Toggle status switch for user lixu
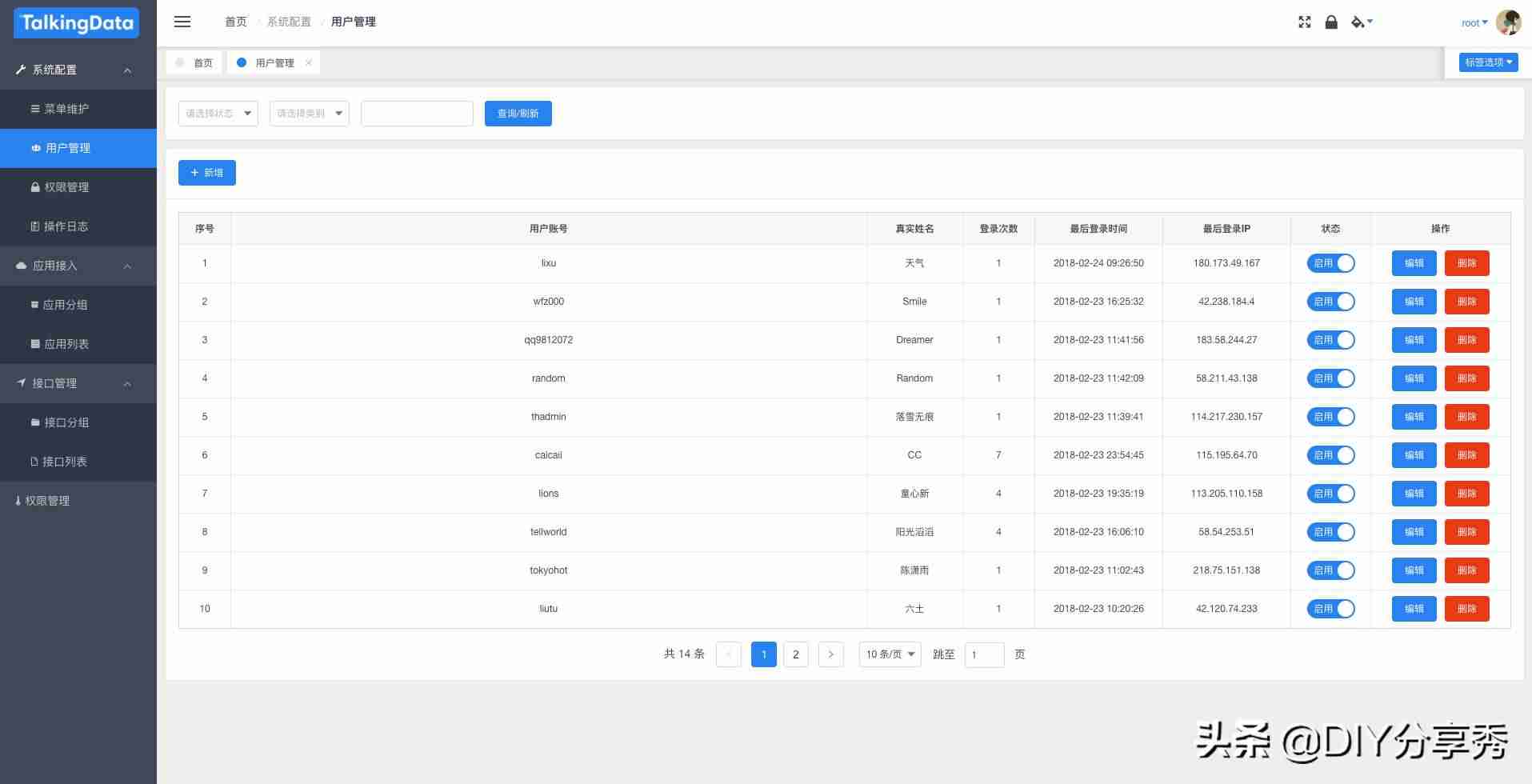 coord(1331,263)
